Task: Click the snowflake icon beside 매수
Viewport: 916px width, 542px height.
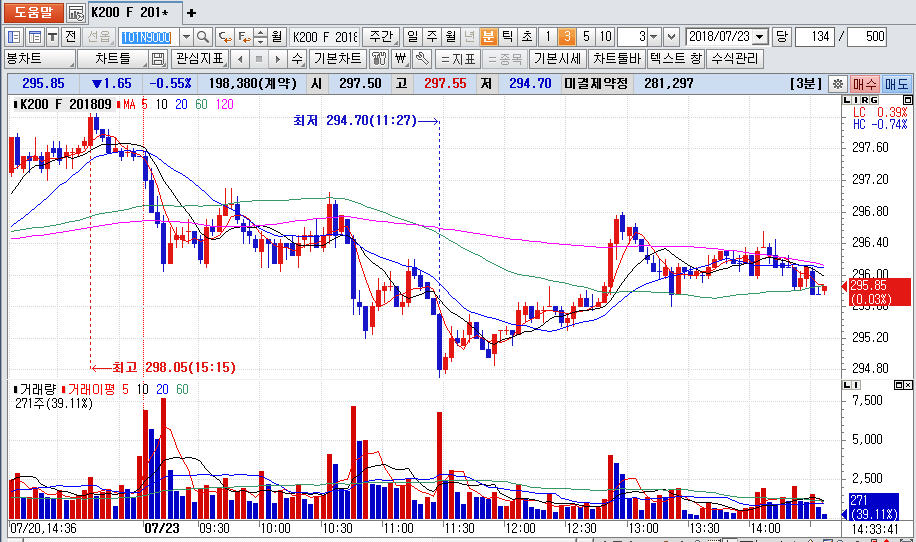Action: (837, 83)
